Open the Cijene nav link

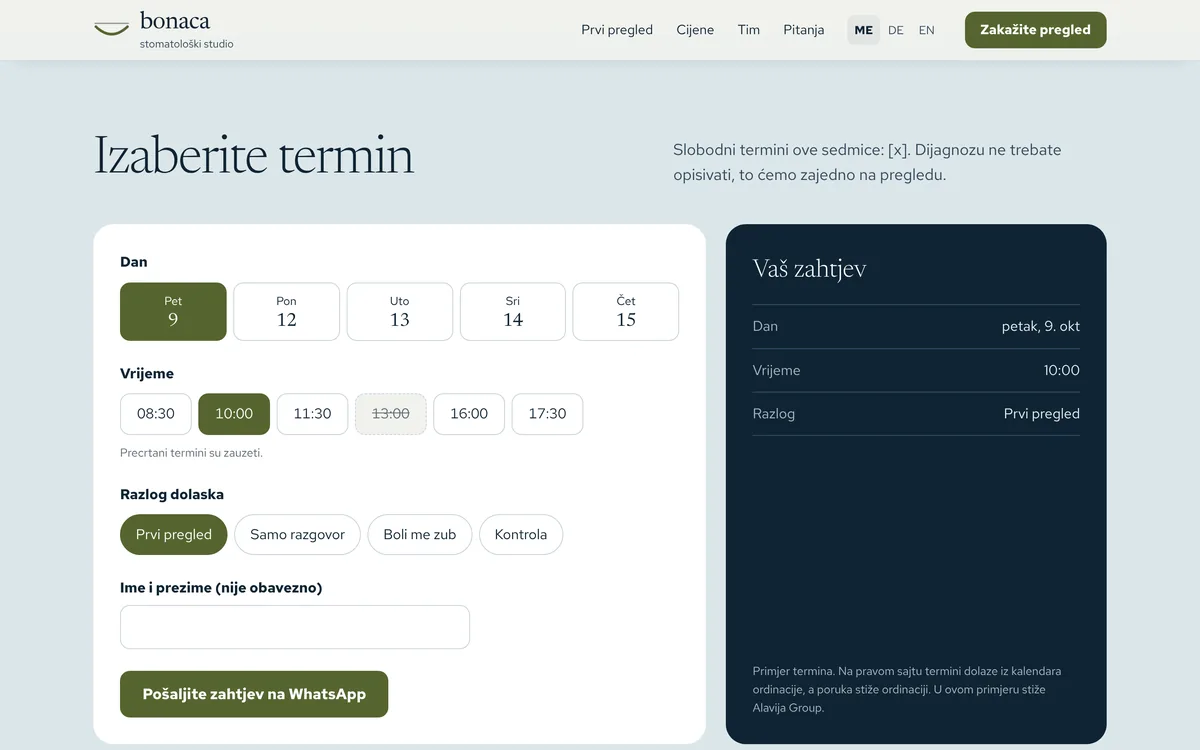pyautogui.click(x=695, y=30)
